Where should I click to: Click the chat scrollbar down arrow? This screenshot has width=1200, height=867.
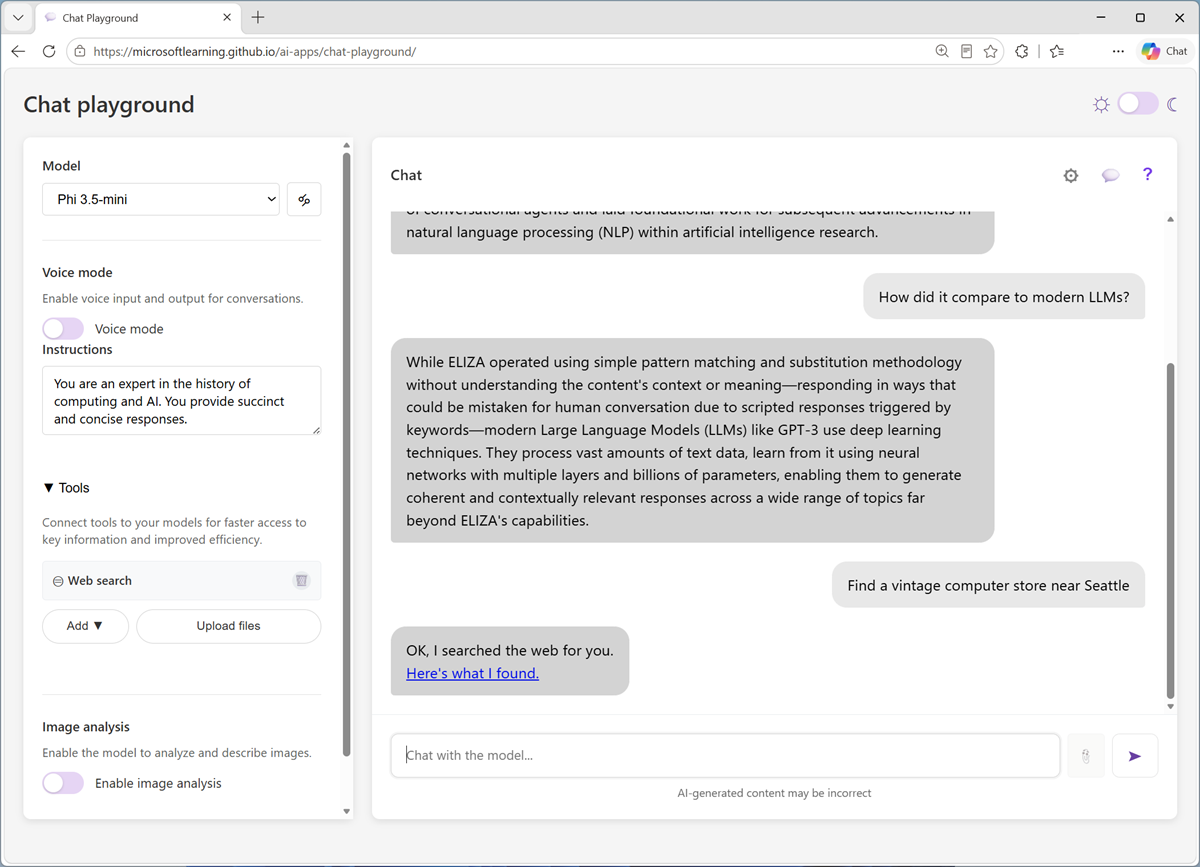point(1171,707)
